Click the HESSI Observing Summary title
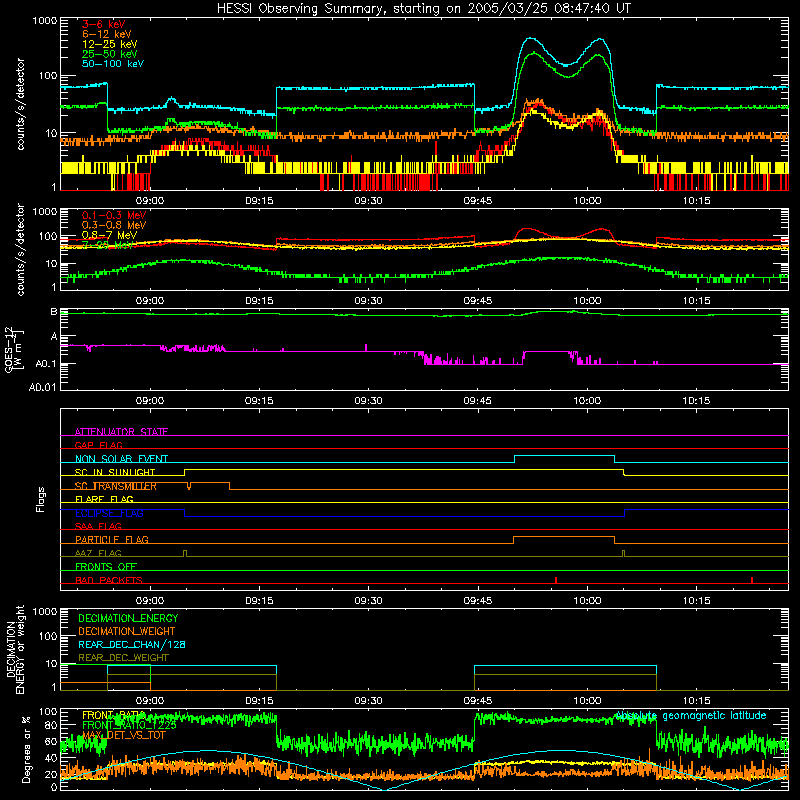This screenshot has height=800, width=800. (423, 9)
